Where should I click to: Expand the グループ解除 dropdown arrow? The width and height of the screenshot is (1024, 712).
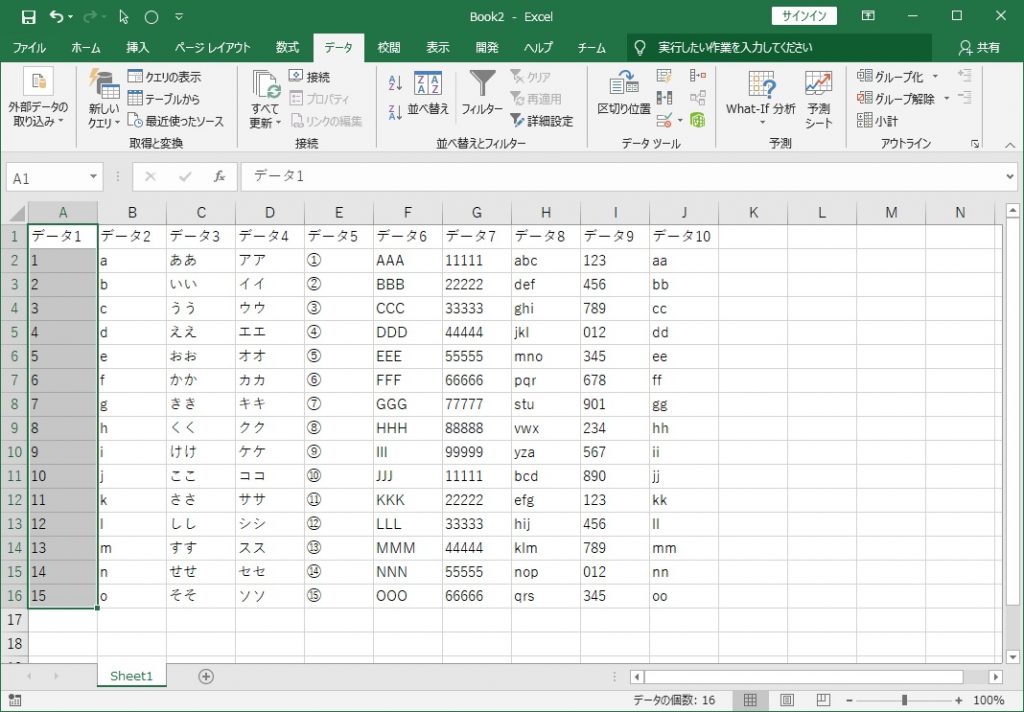946,99
